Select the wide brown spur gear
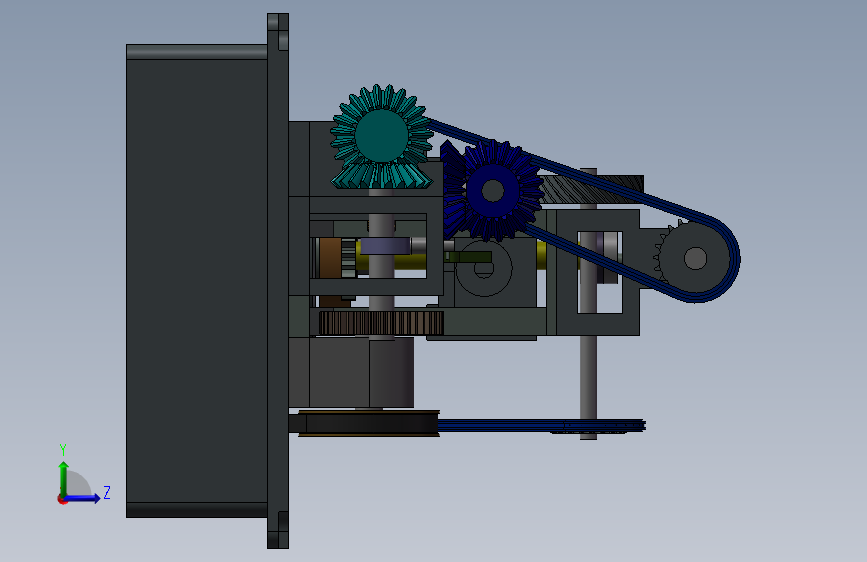 click(382, 322)
